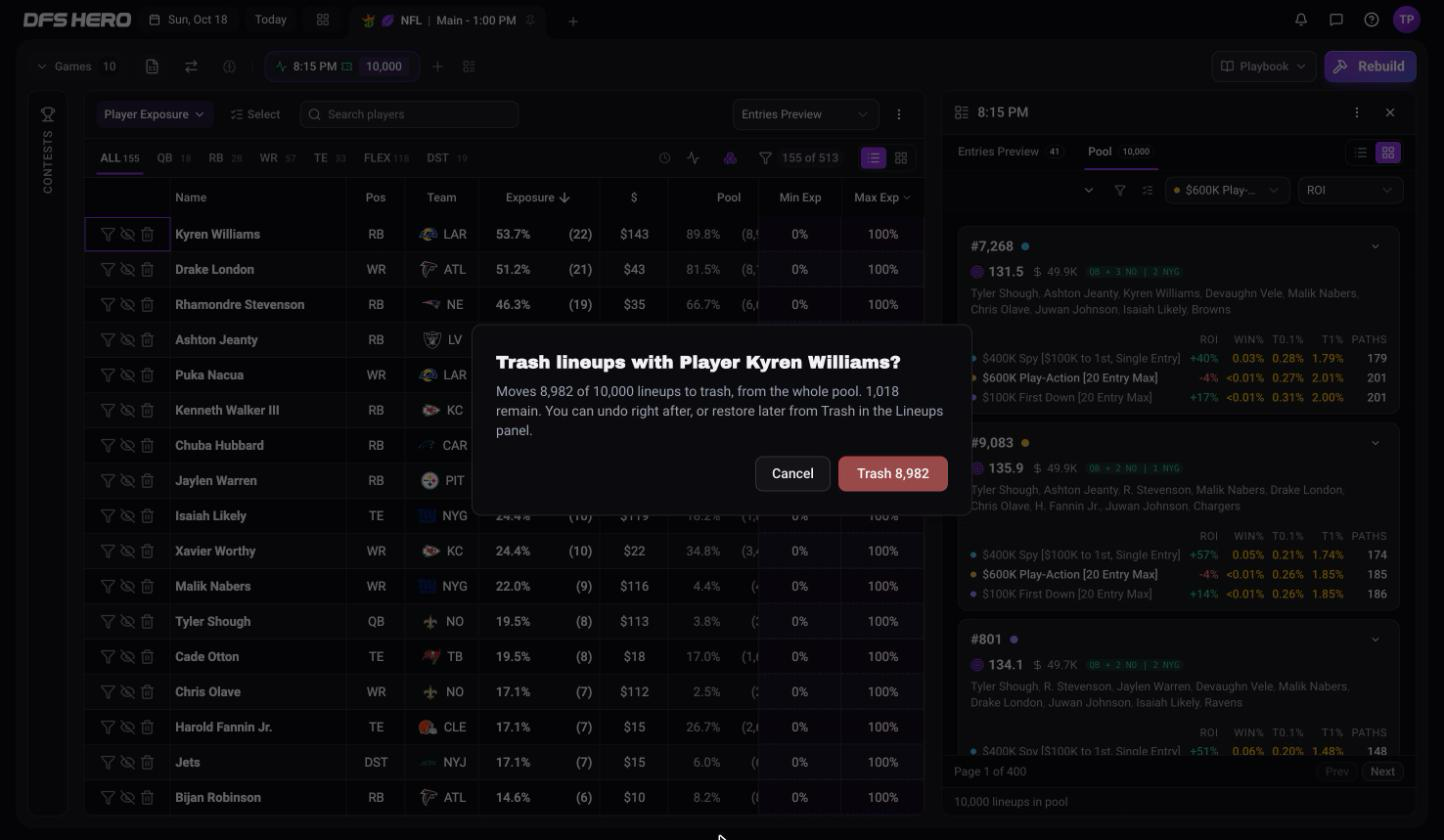Click Cancel in the trash dialog
This screenshot has height=840, width=1444.
pyautogui.click(x=793, y=473)
